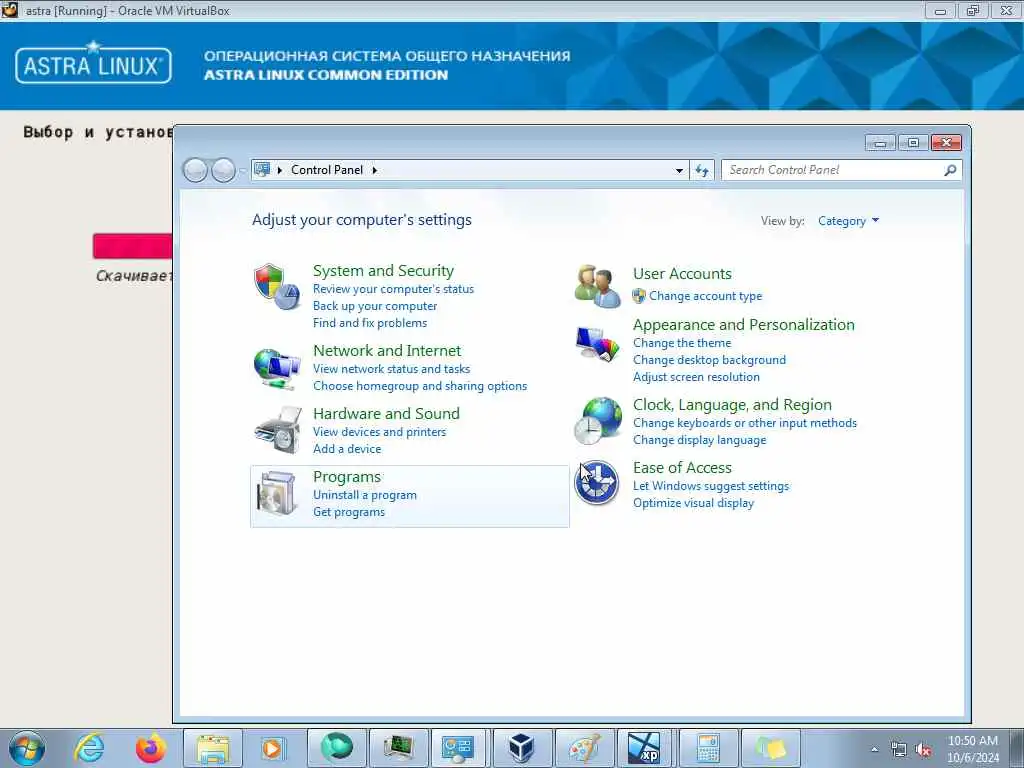Click Choose homegroup and sharing options
This screenshot has height=768, width=1024.
(420, 386)
